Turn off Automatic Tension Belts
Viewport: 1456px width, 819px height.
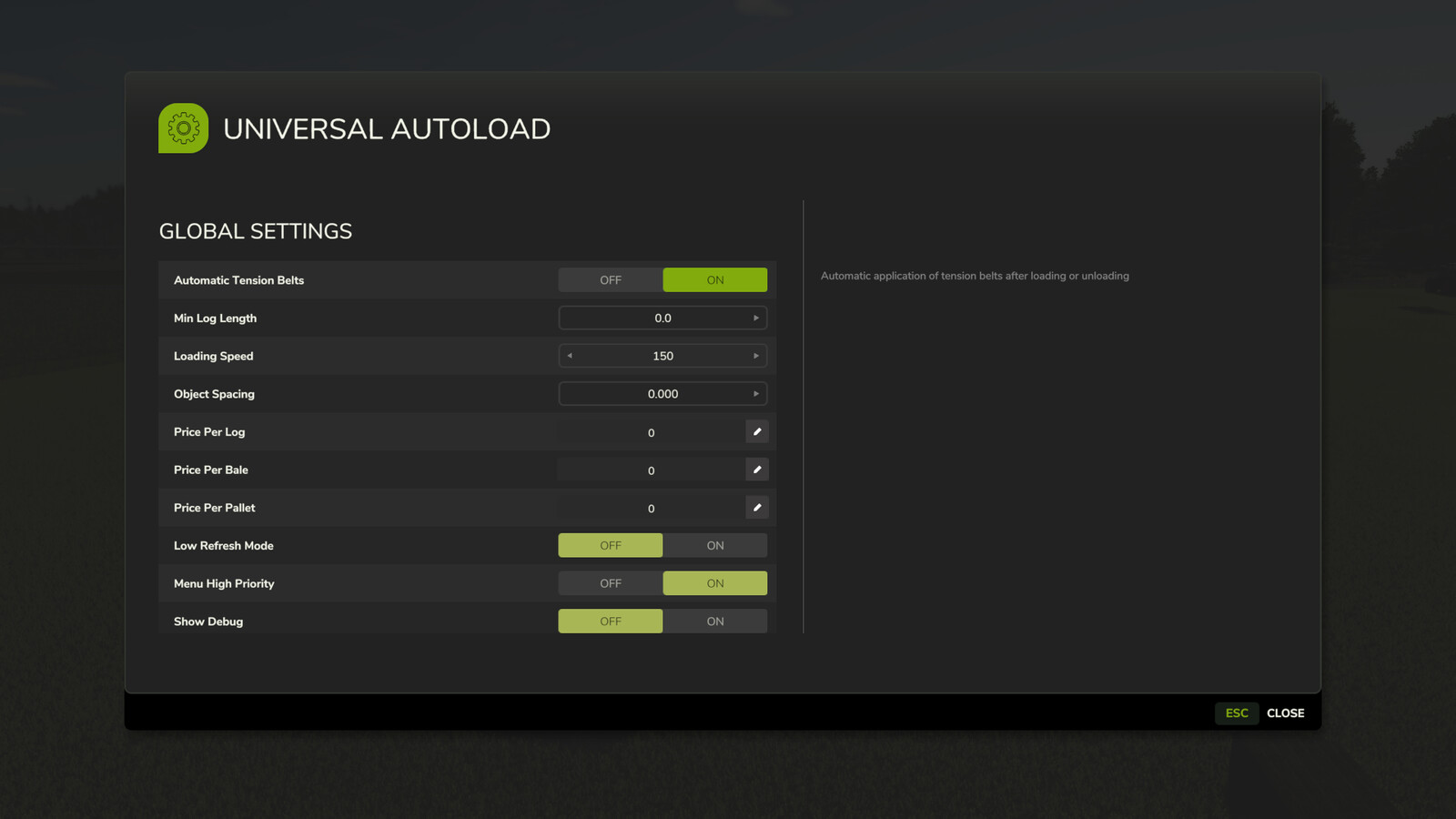(x=610, y=279)
